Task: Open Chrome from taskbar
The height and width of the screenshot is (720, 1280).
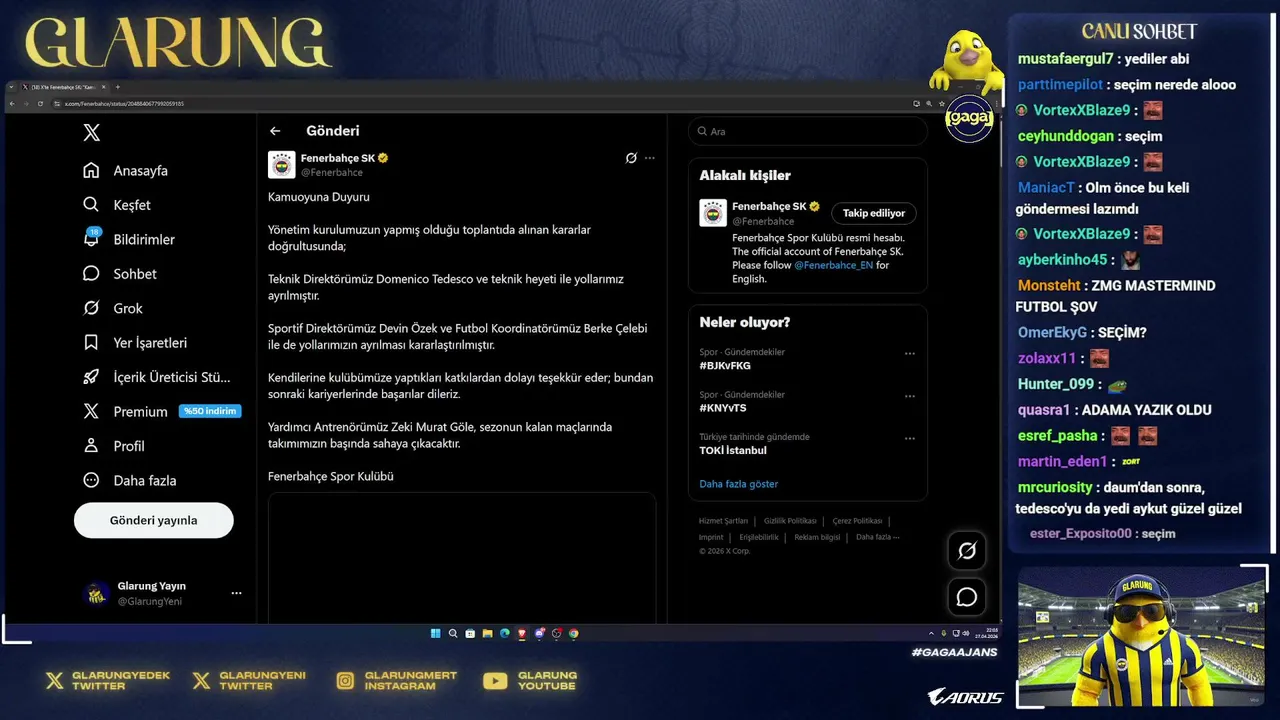Action: point(574,633)
